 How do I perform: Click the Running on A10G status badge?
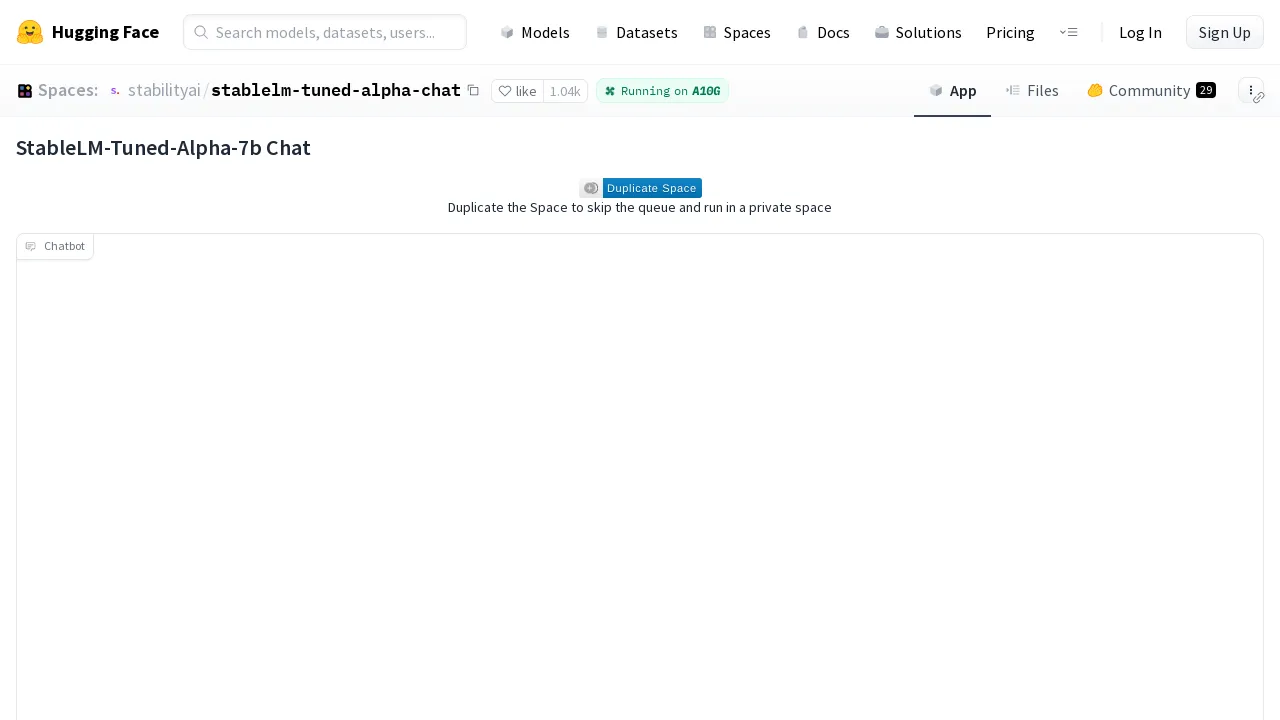662,91
